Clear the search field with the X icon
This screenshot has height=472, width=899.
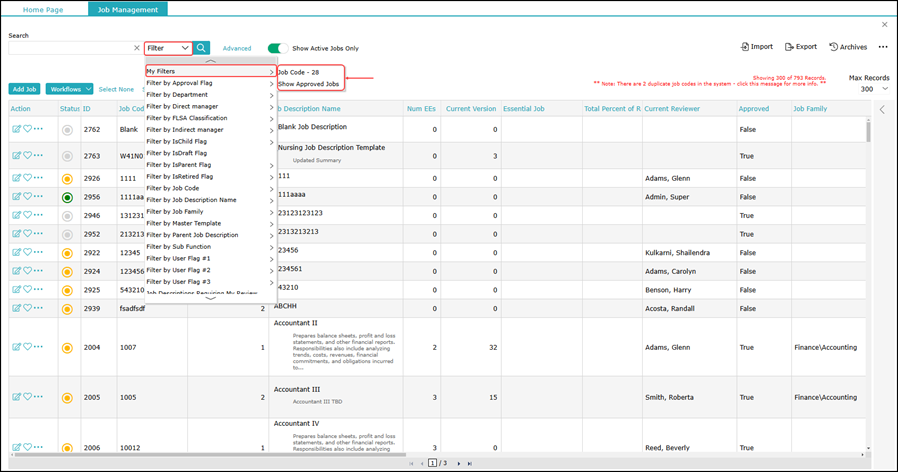click(x=136, y=48)
